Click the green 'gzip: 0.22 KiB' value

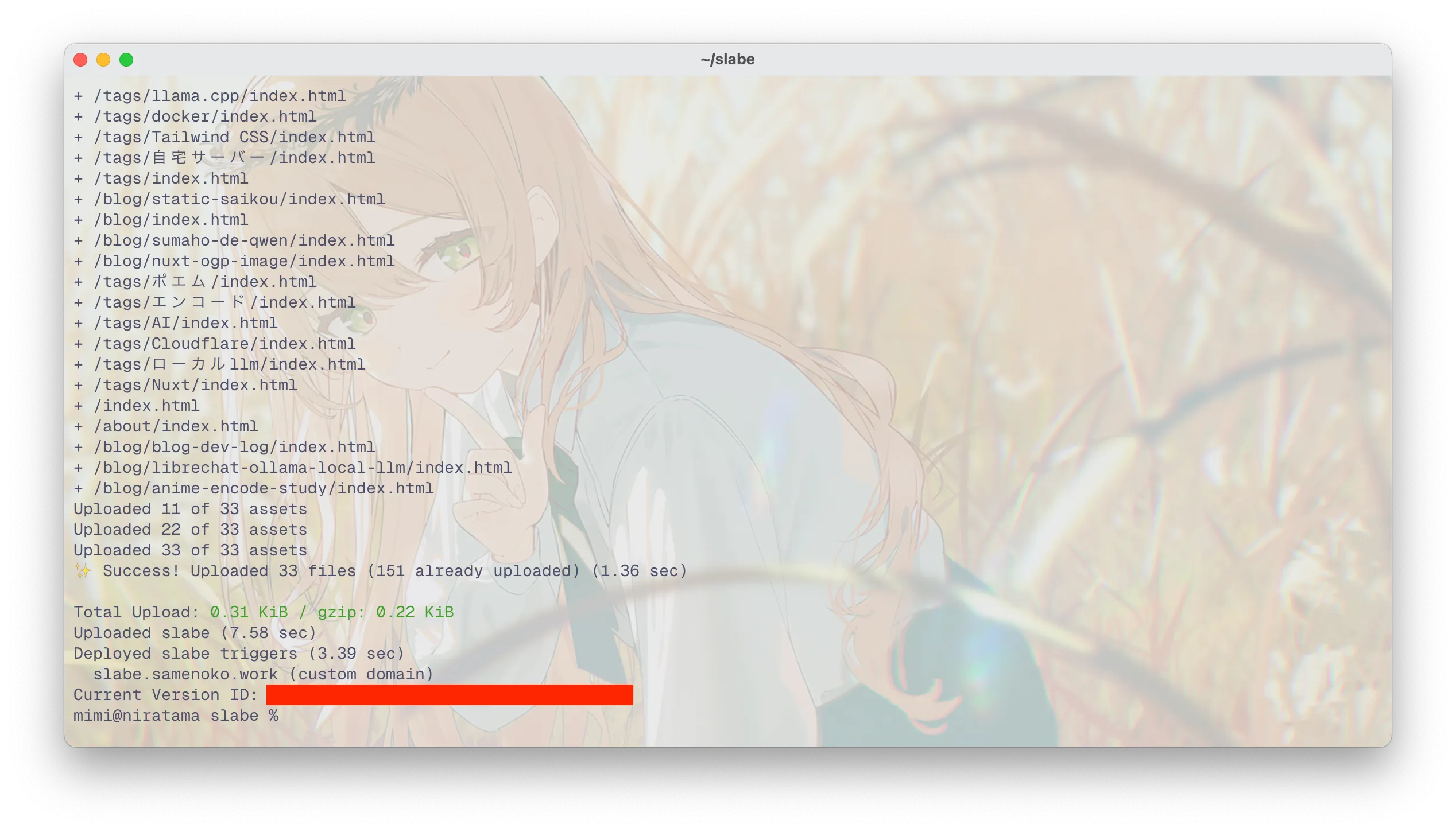(386, 612)
